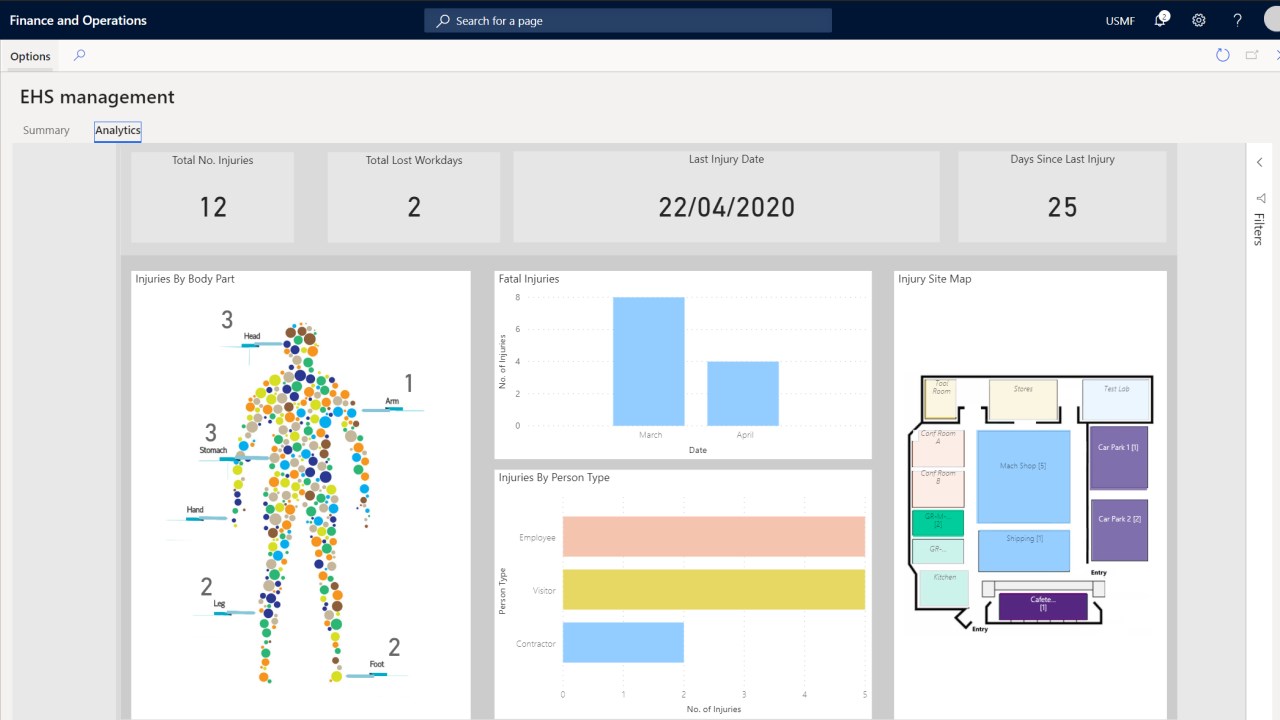Click the Filters funnel icon
The height and width of the screenshot is (720, 1280).
1260,198
